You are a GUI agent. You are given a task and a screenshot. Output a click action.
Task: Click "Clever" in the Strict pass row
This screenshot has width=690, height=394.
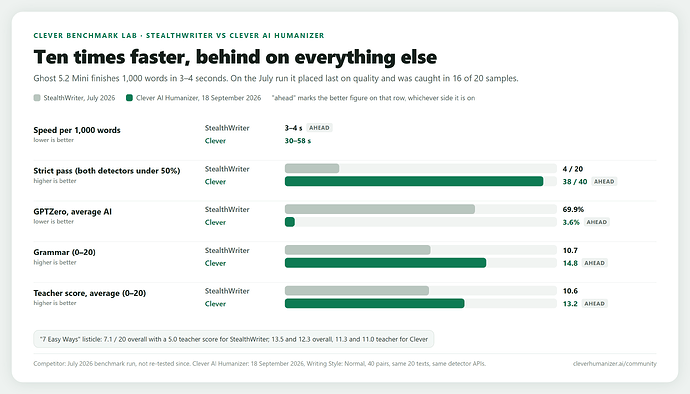215,181
